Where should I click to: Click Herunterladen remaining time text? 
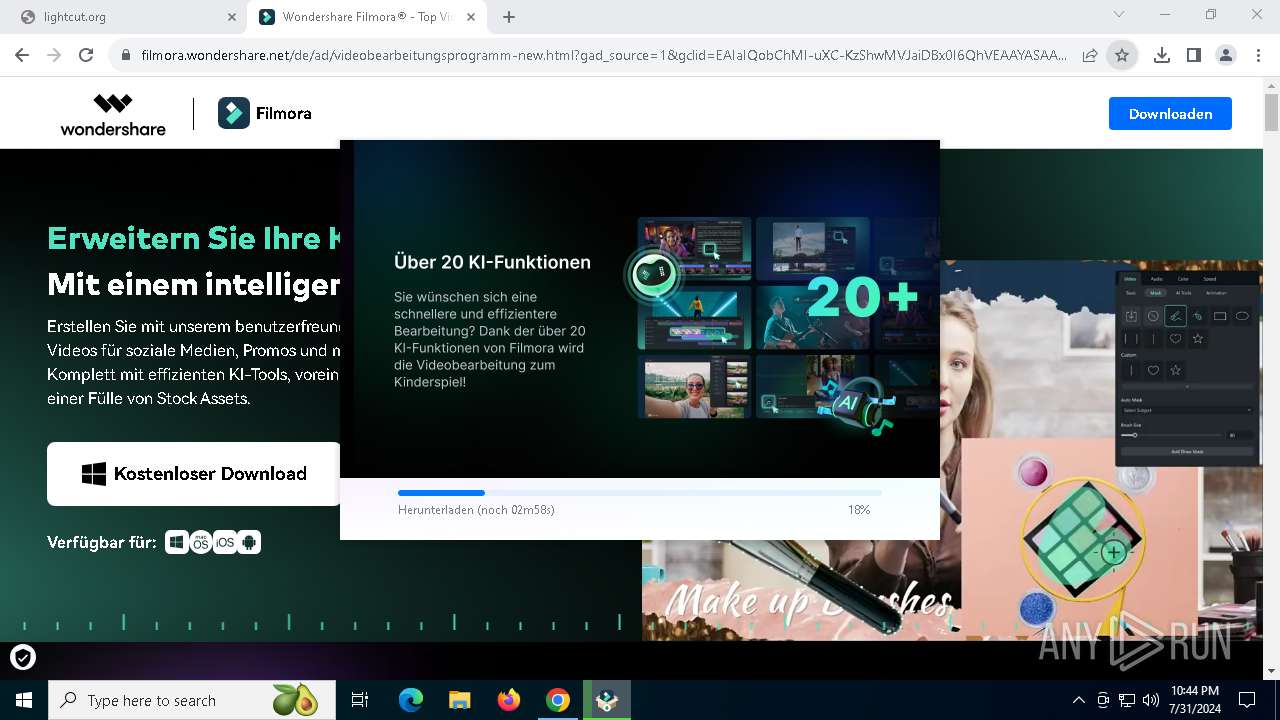(476, 510)
